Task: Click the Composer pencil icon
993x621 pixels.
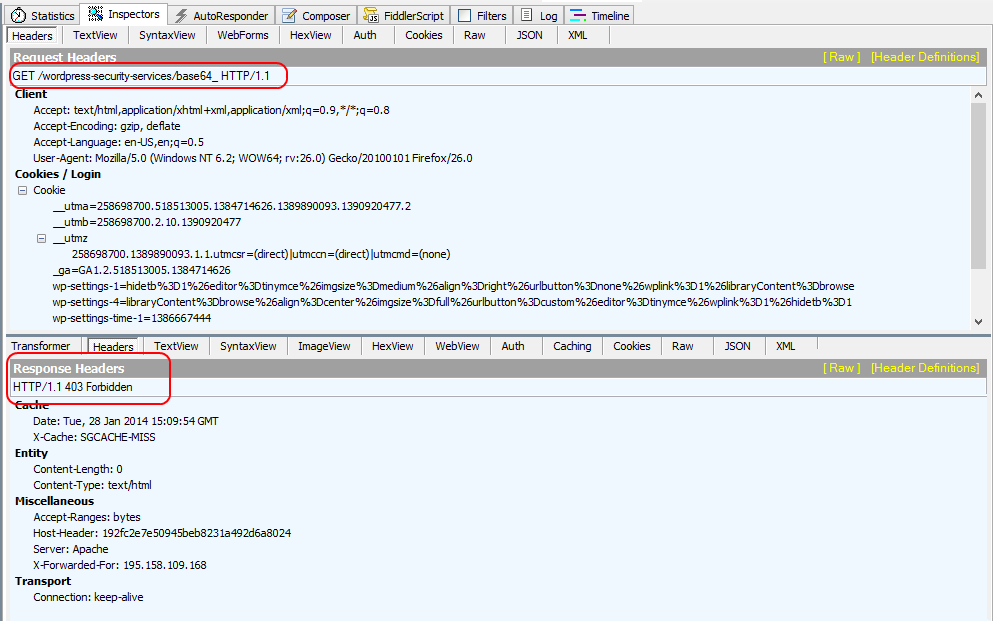Action: tap(289, 15)
